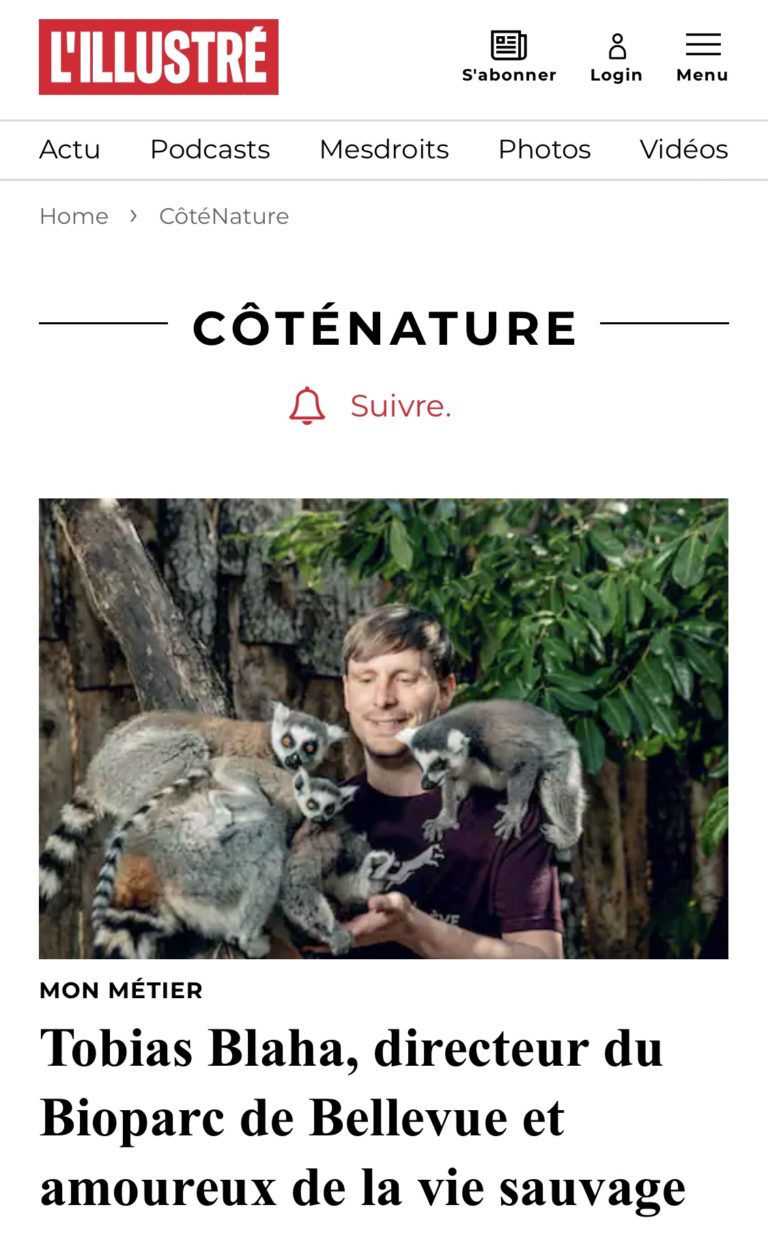Expand the Menu text label

702,75
